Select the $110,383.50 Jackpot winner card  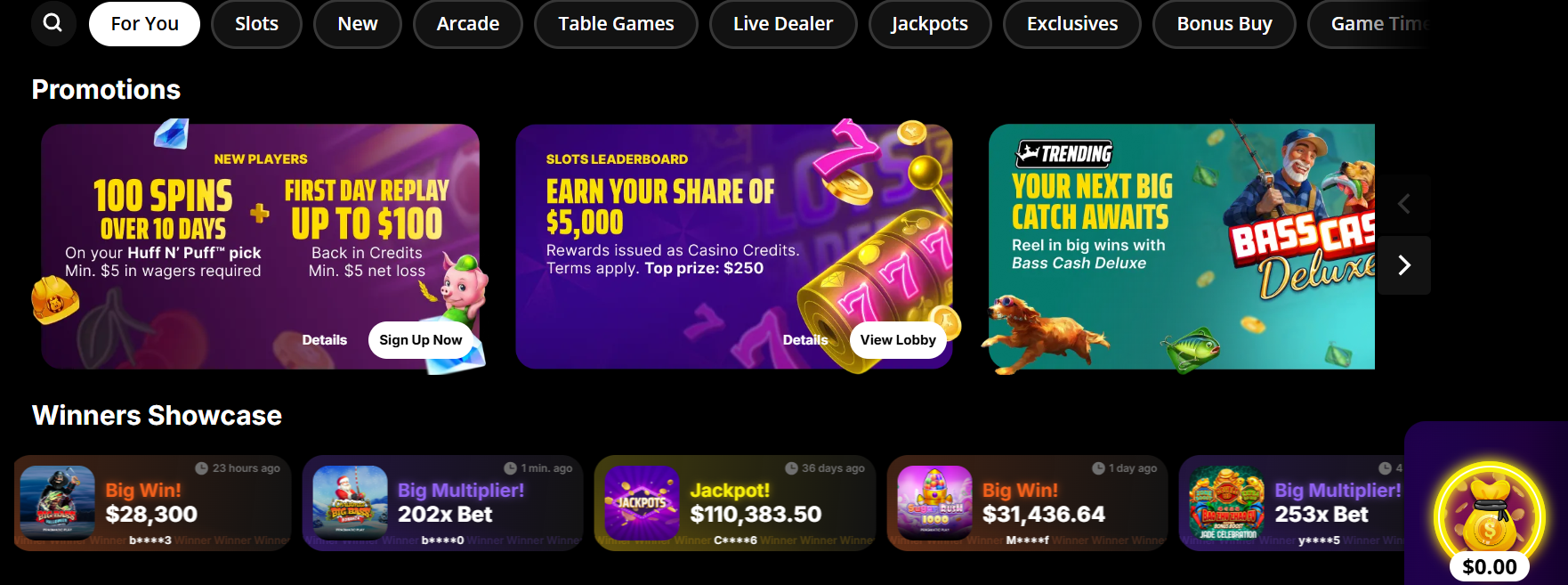tap(735, 503)
